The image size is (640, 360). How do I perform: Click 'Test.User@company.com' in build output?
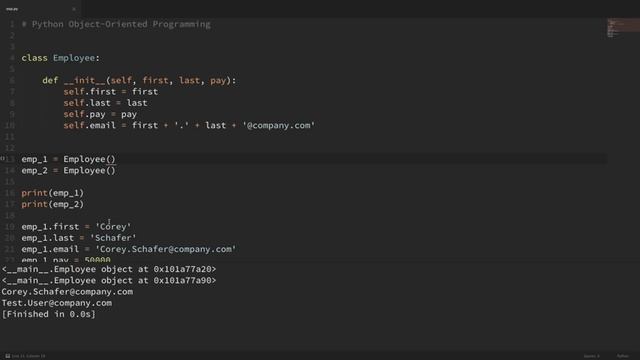point(57,303)
